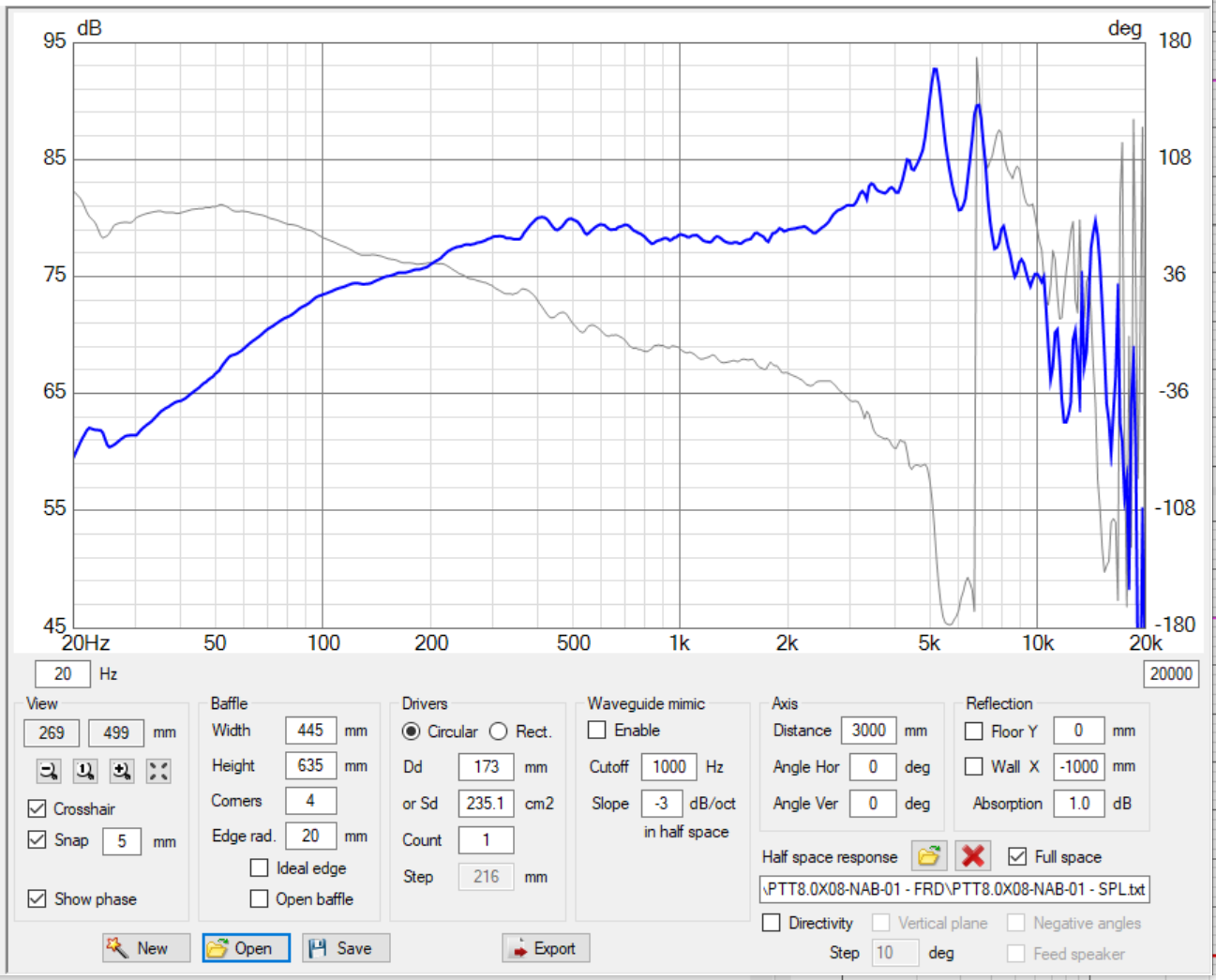Click the Waveguide Cutoff field
Screen dimensions: 1216x980
coord(668,766)
